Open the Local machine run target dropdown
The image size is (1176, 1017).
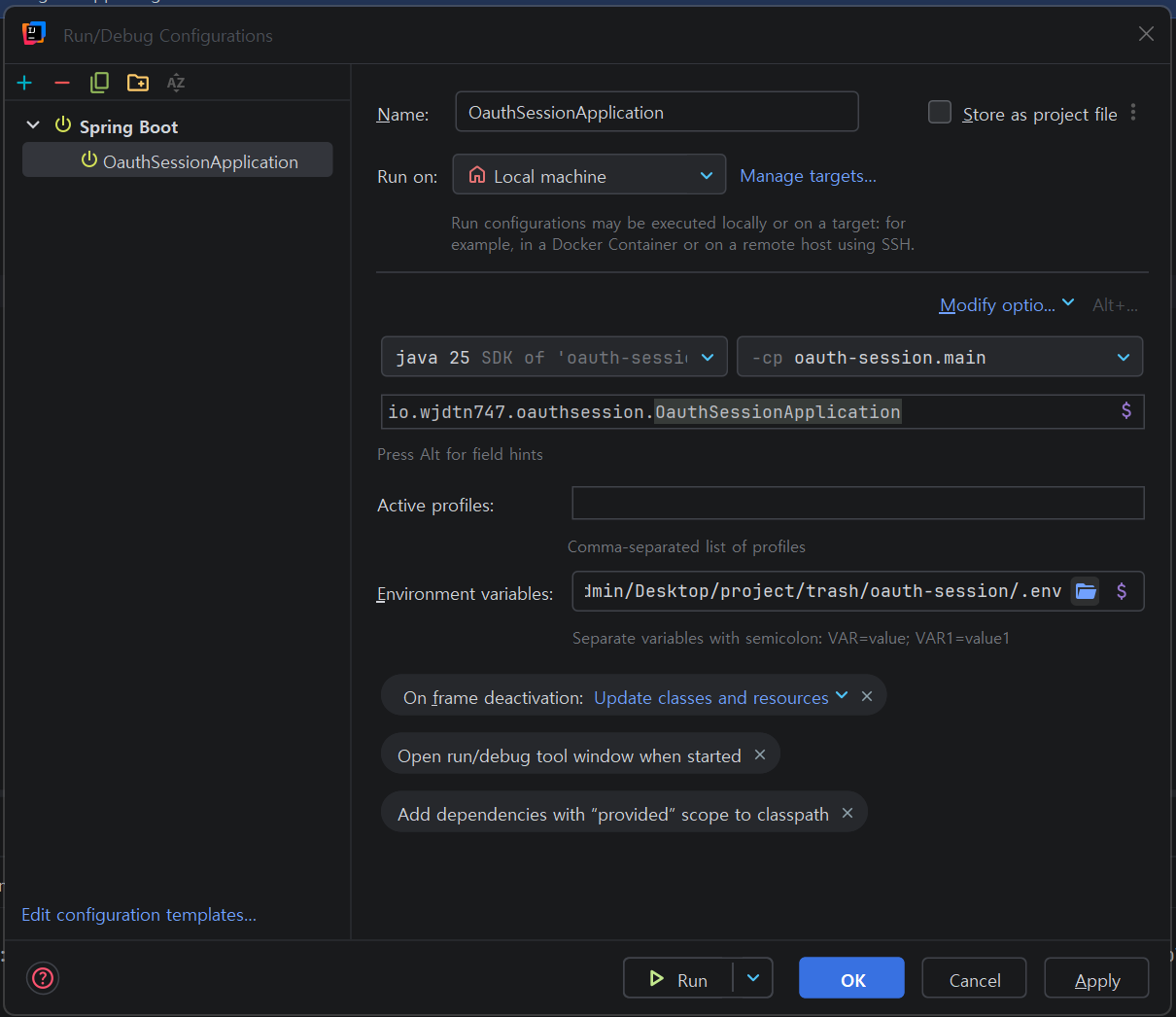click(589, 175)
